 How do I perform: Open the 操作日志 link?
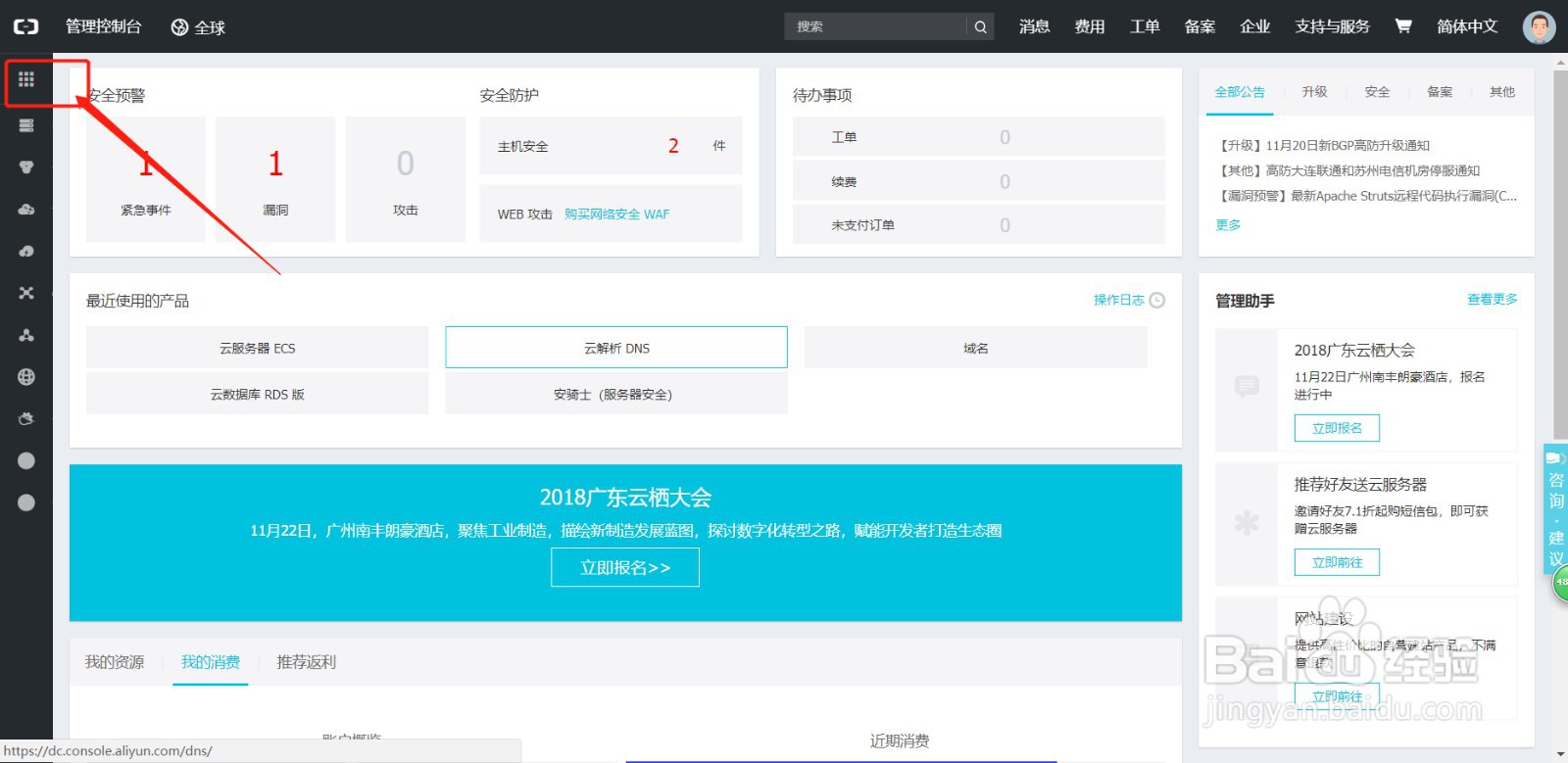point(1119,300)
